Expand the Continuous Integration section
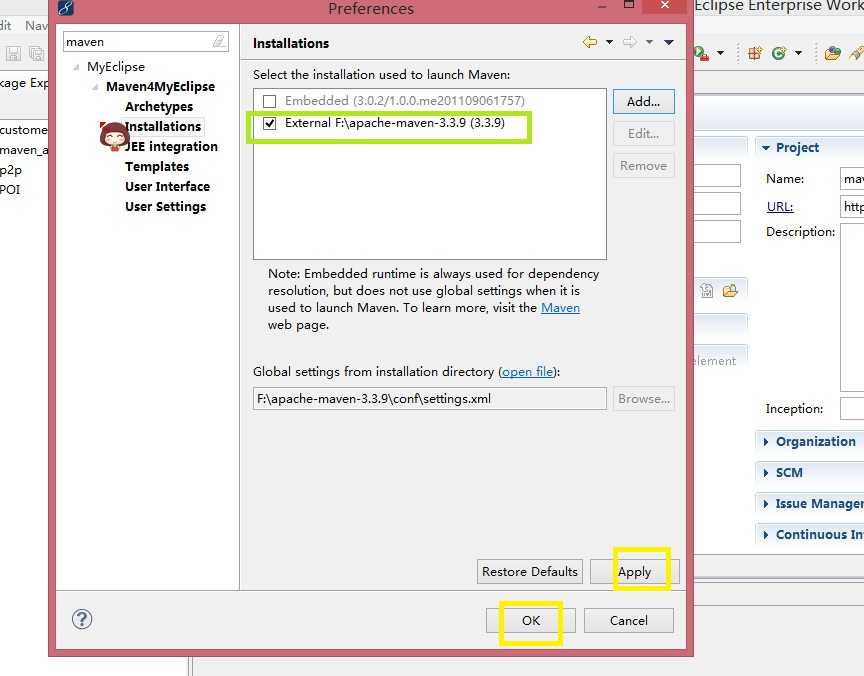864x676 pixels. pyautogui.click(x=766, y=534)
